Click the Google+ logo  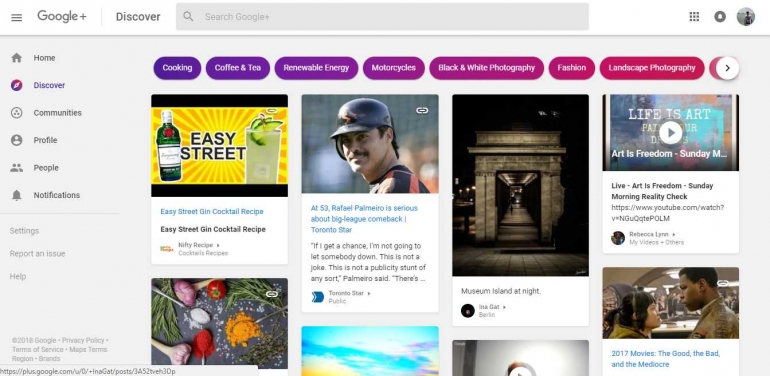(62, 16)
